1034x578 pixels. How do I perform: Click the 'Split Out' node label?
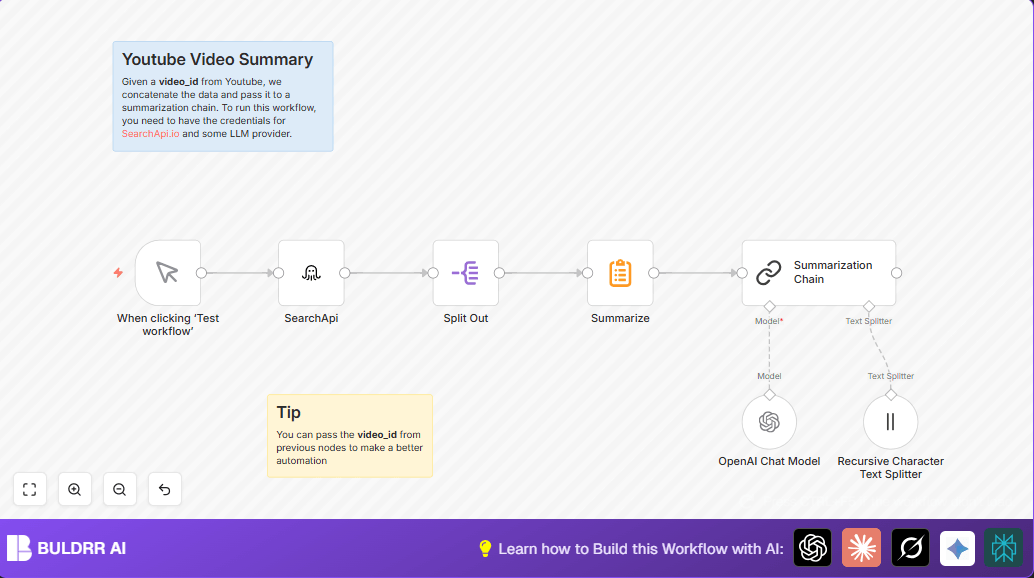466,318
